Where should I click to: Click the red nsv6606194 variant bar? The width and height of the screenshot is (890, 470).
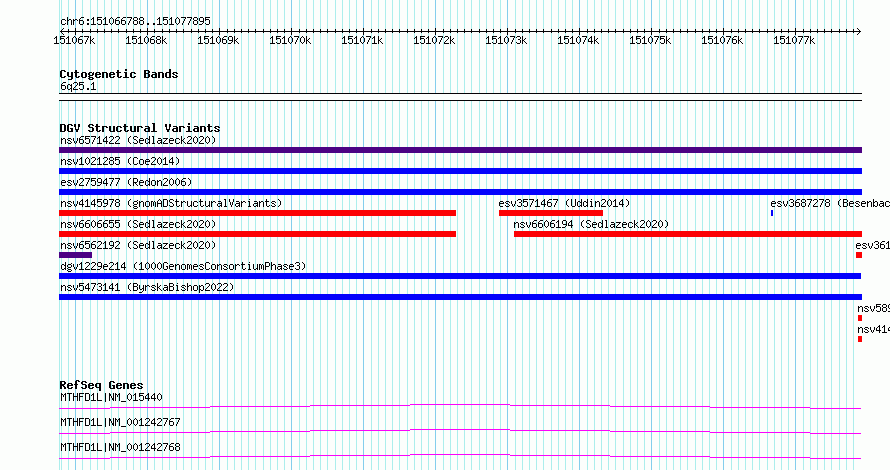pos(688,234)
